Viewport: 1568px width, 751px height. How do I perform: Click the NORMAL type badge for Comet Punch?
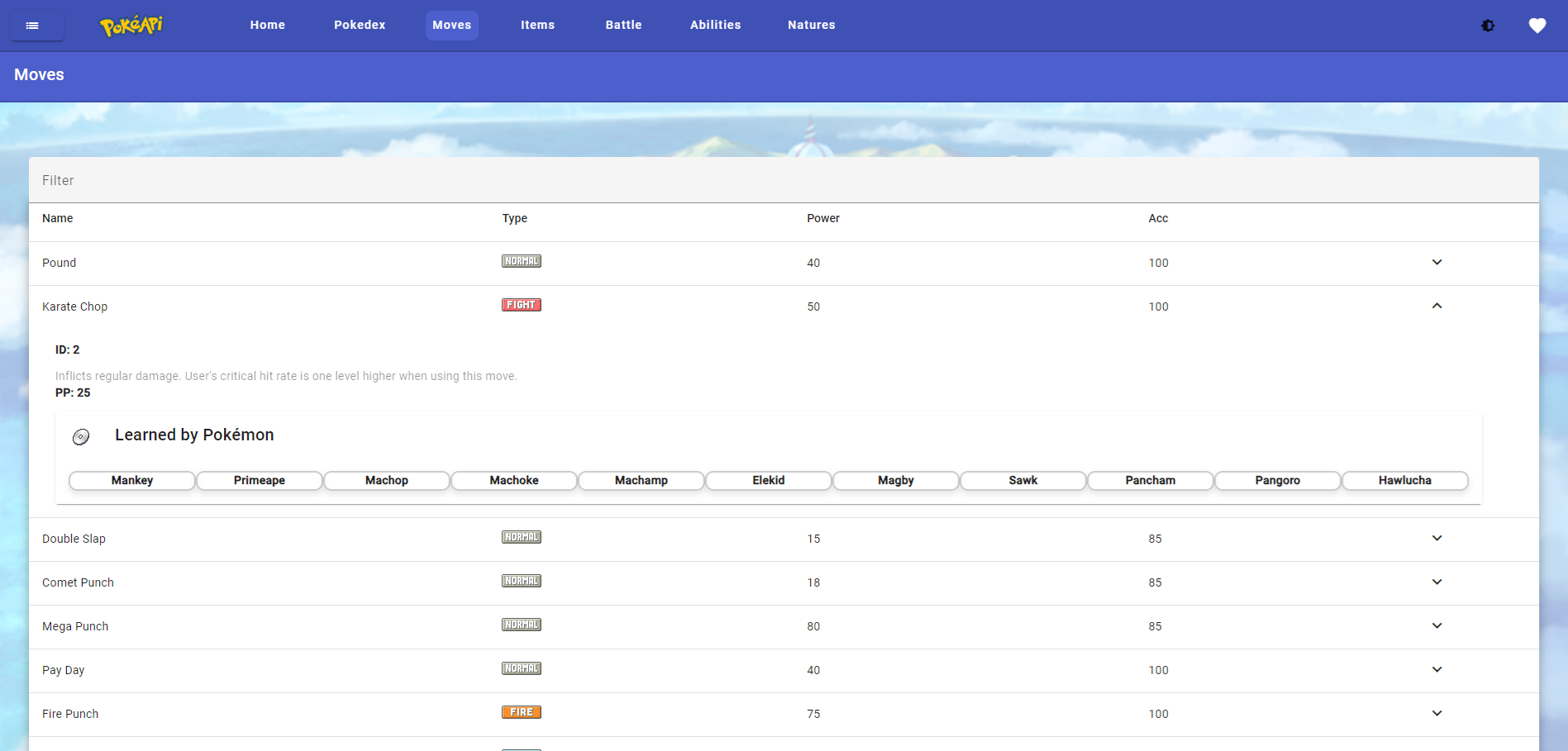(522, 581)
